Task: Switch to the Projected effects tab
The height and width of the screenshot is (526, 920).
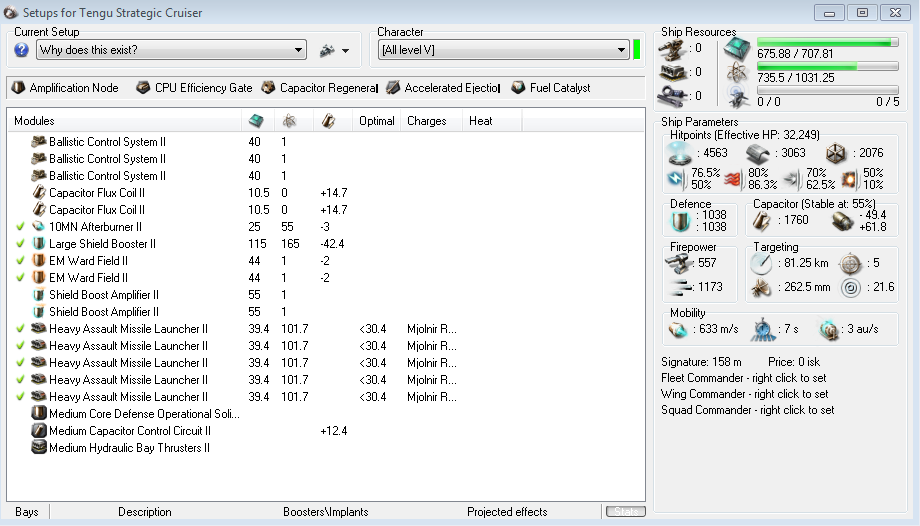Action: [507, 512]
